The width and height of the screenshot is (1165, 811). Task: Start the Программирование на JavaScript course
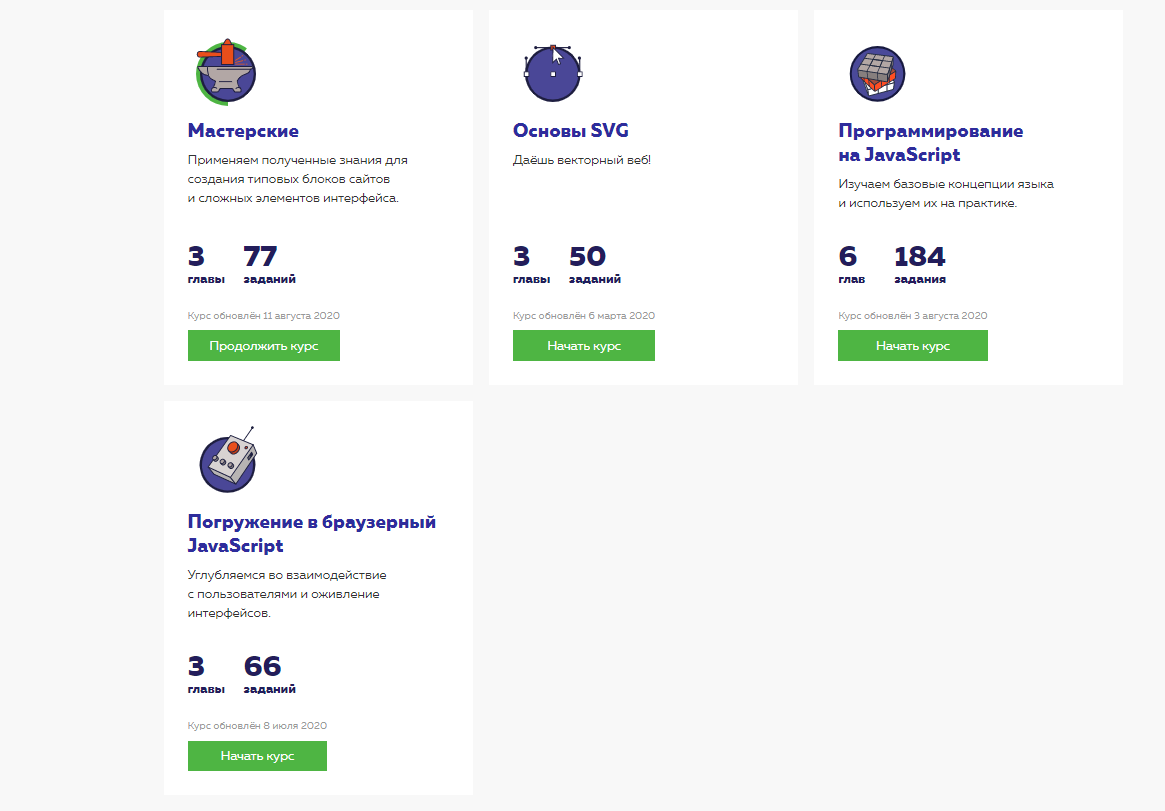pos(912,346)
